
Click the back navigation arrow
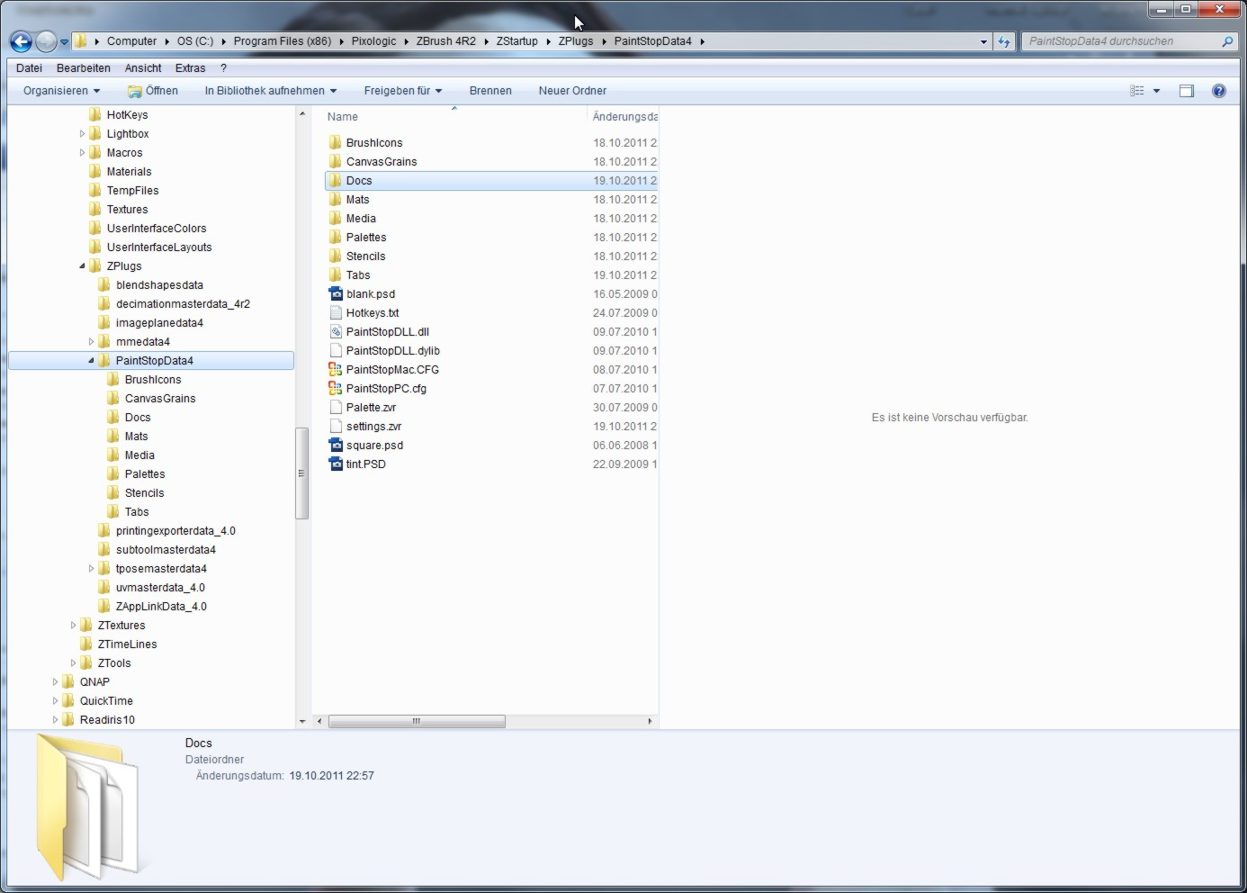[20, 41]
